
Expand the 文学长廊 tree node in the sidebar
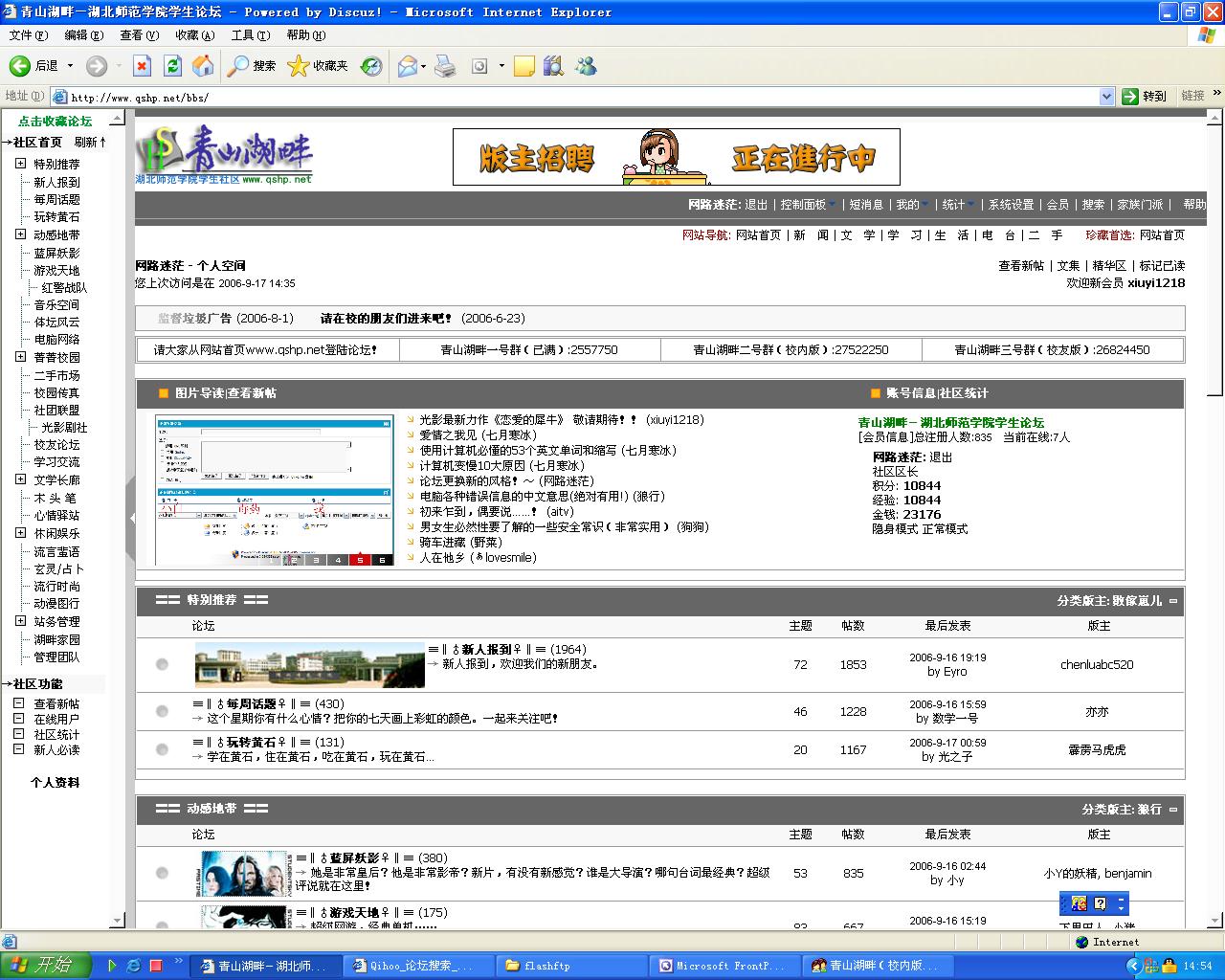(x=20, y=479)
